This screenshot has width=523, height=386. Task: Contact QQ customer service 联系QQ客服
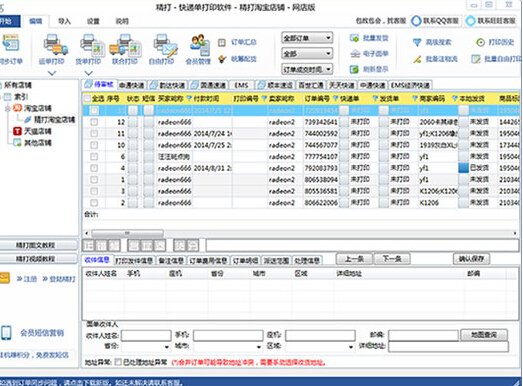[435, 21]
